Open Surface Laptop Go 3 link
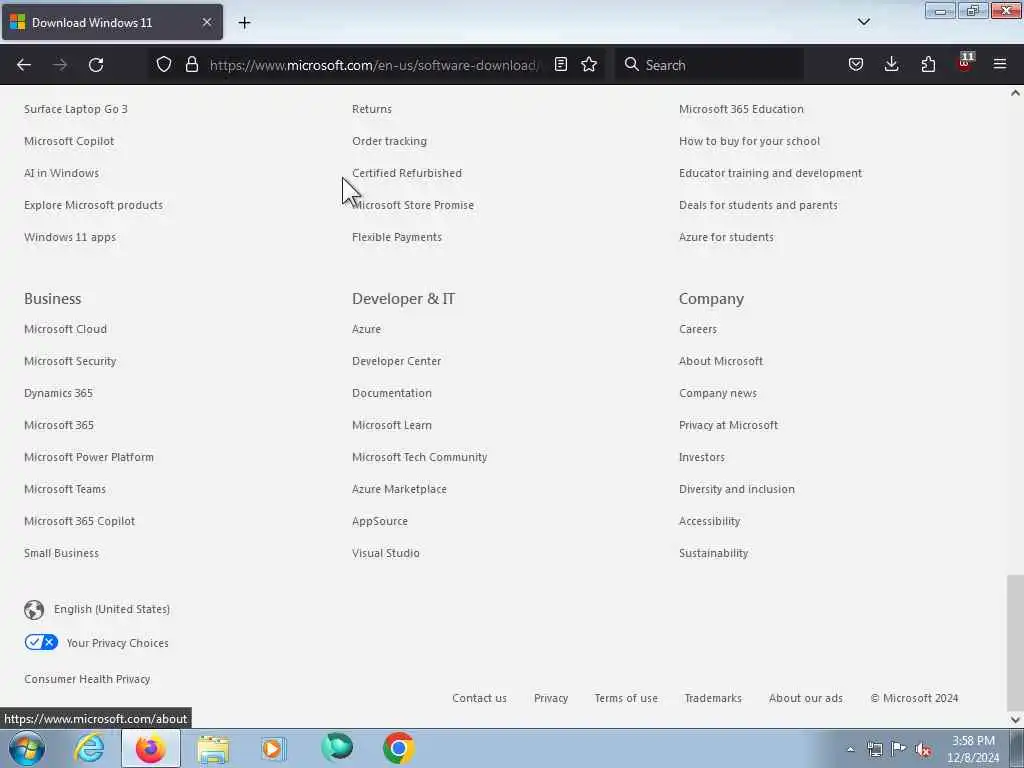The image size is (1024, 768). 76,109
